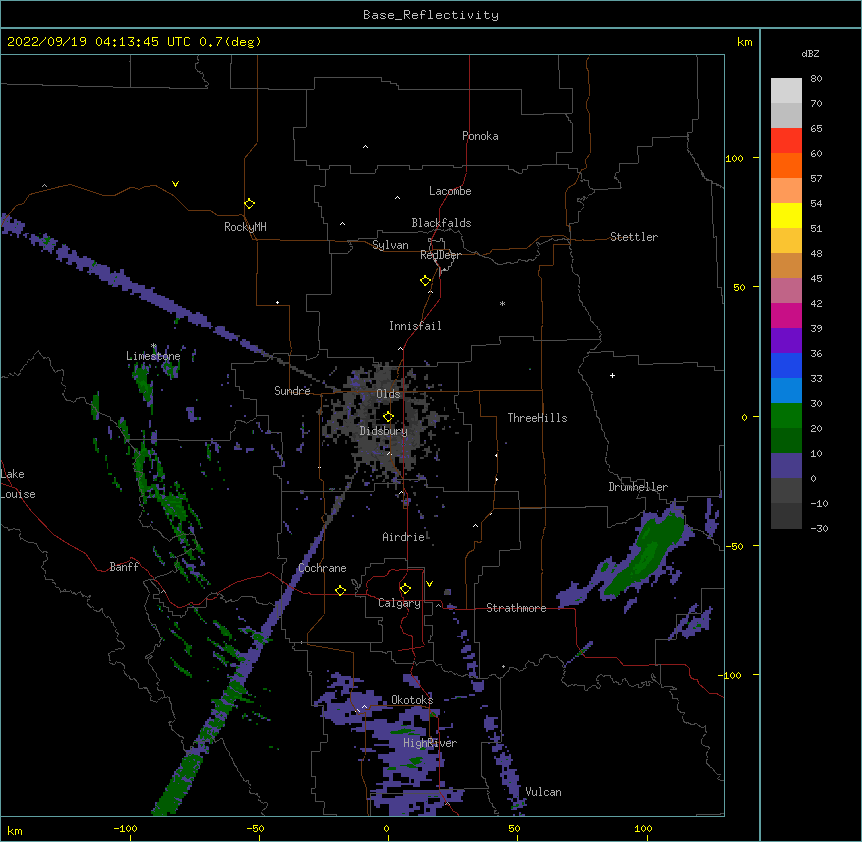Click the RockyMH label

pos(245,227)
